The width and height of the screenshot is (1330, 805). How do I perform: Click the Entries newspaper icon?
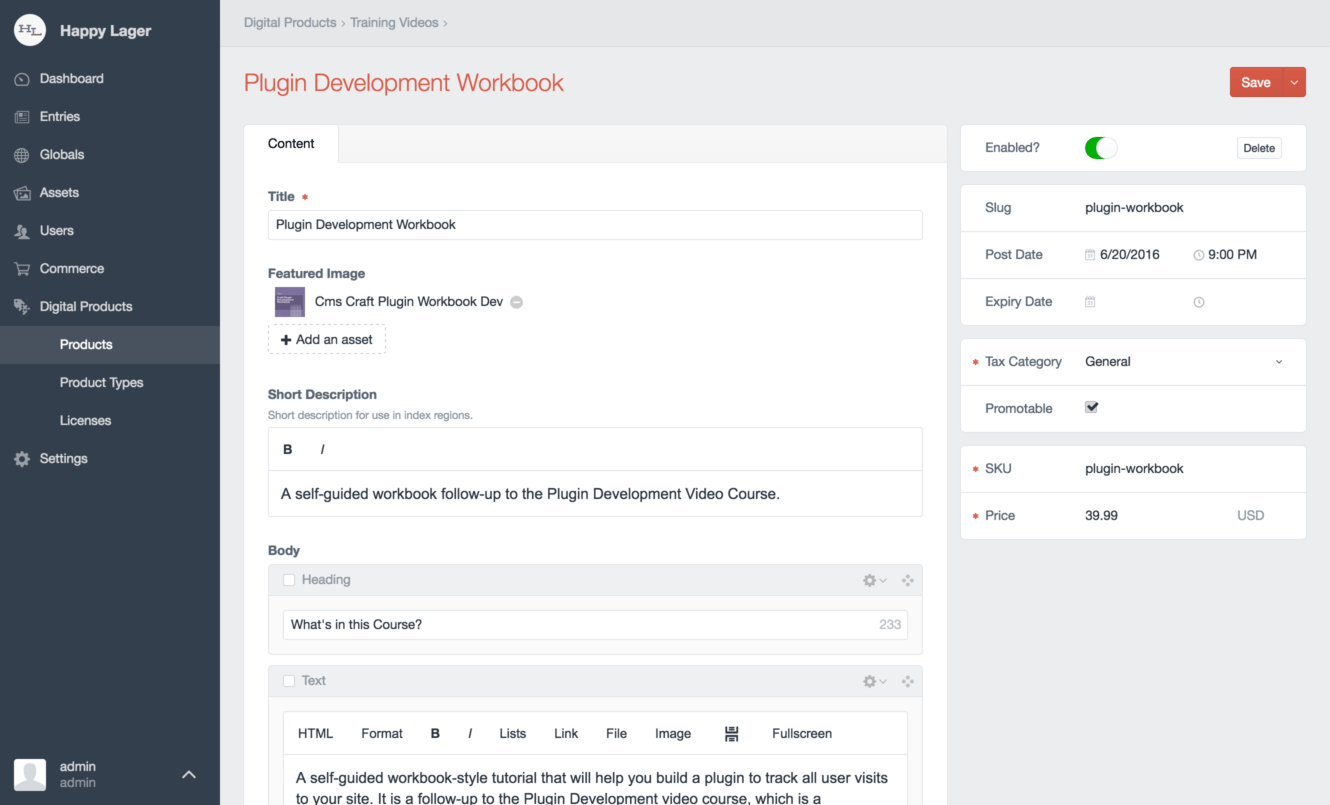[22, 117]
